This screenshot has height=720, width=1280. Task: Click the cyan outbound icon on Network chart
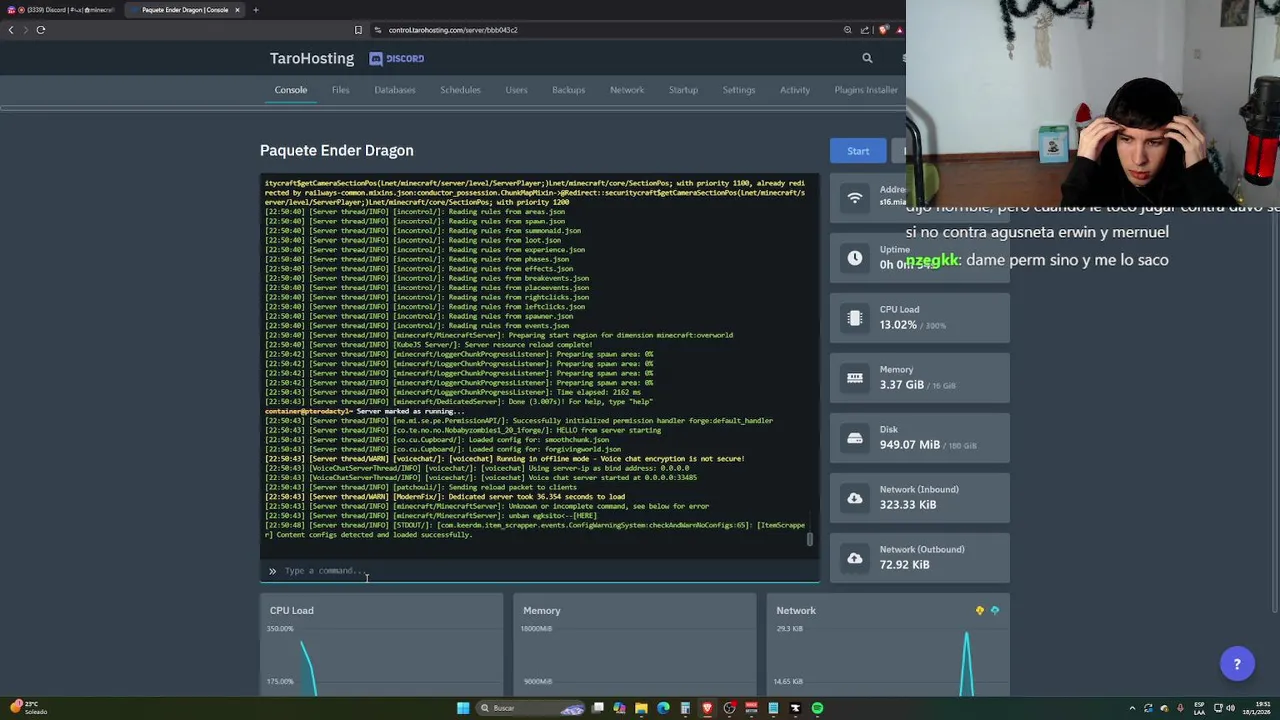click(x=995, y=610)
